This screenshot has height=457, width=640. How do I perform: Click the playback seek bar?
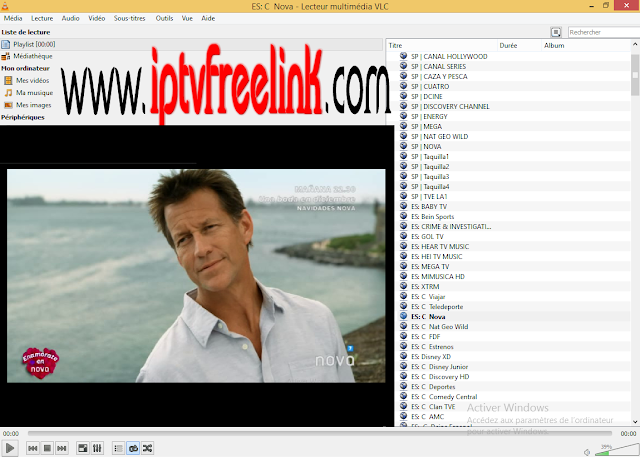[320, 433]
